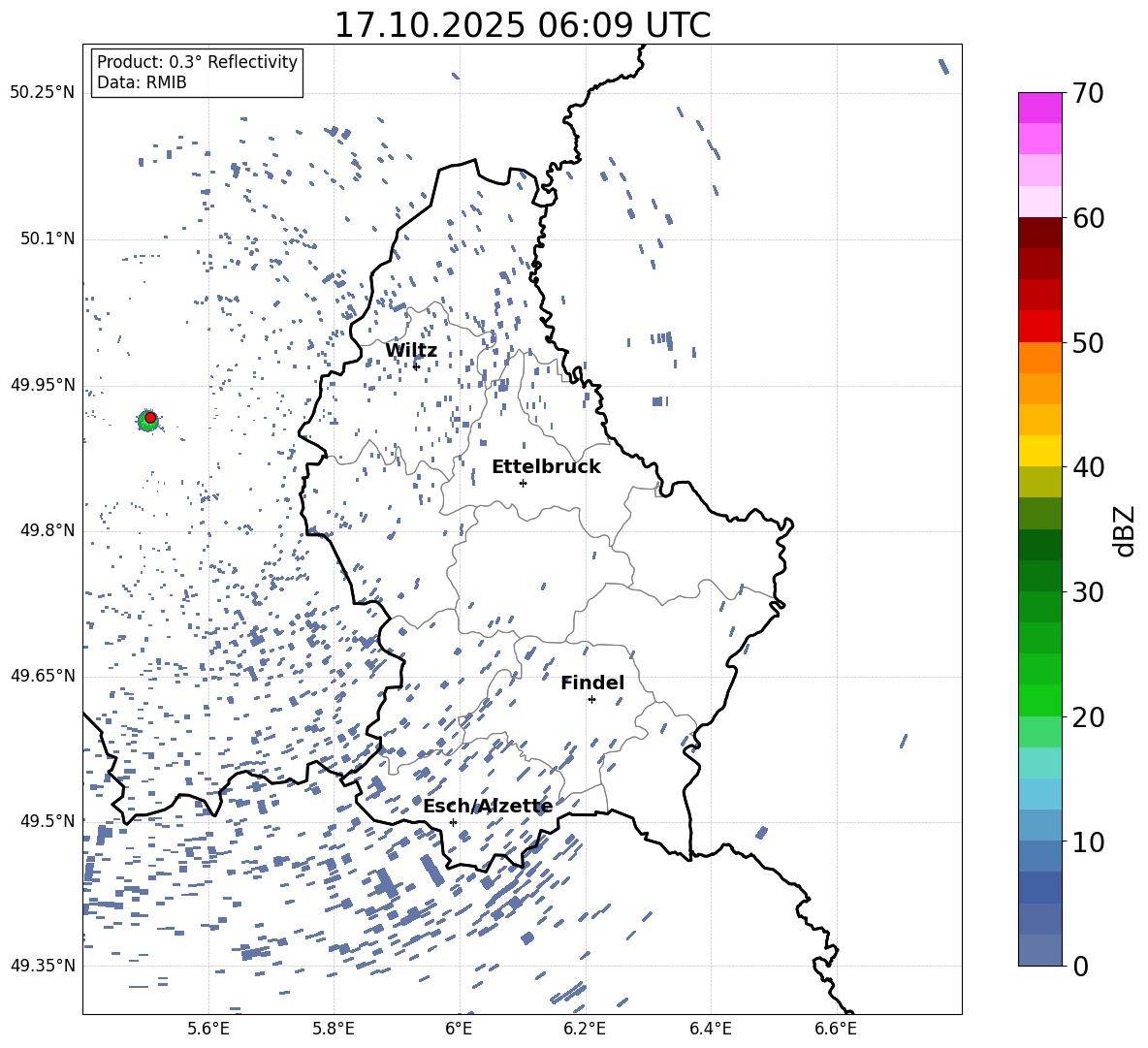Click the 'Product: 0.3° Reflectivity' text
Image resolution: width=1148 pixels, height=1048 pixels.
(197, 62)
